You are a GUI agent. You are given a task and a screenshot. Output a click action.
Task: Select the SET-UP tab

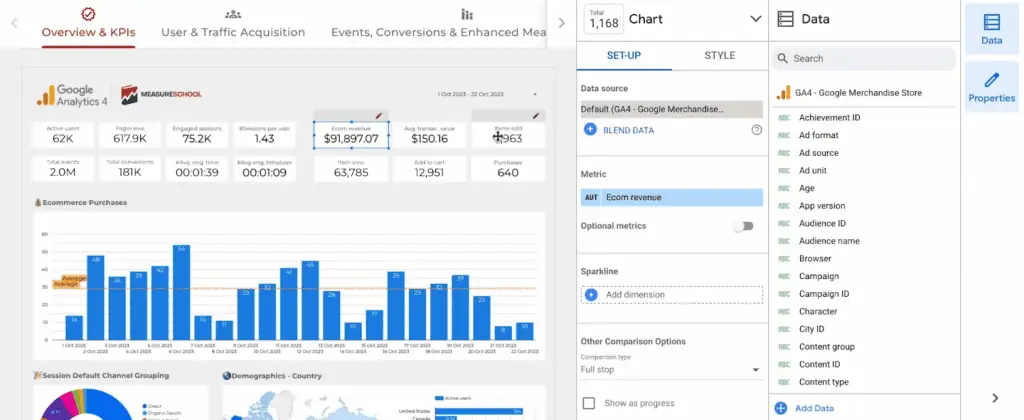pyautogui.click(x=624, y=56)
